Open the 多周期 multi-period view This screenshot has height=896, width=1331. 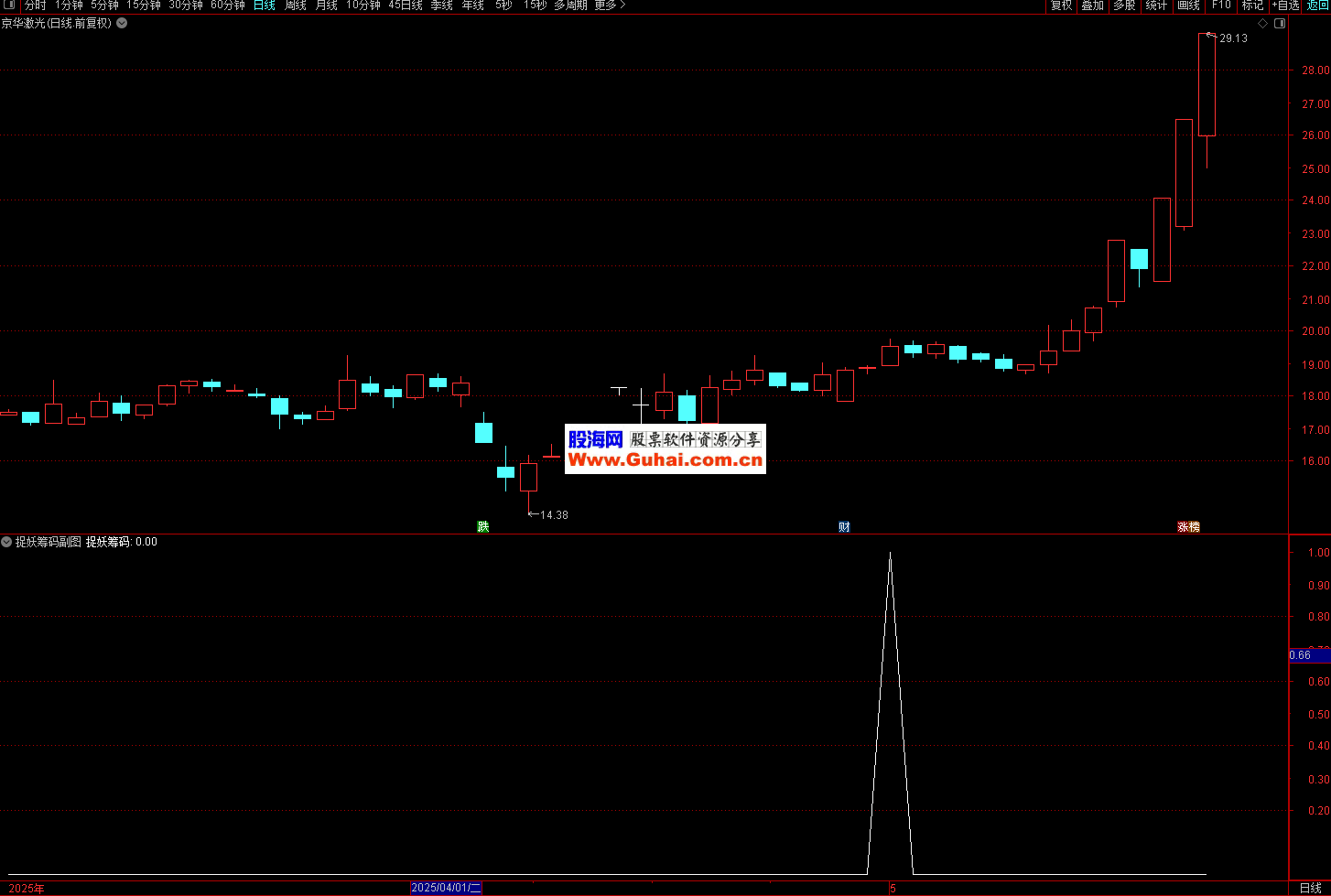pos(570,5)
